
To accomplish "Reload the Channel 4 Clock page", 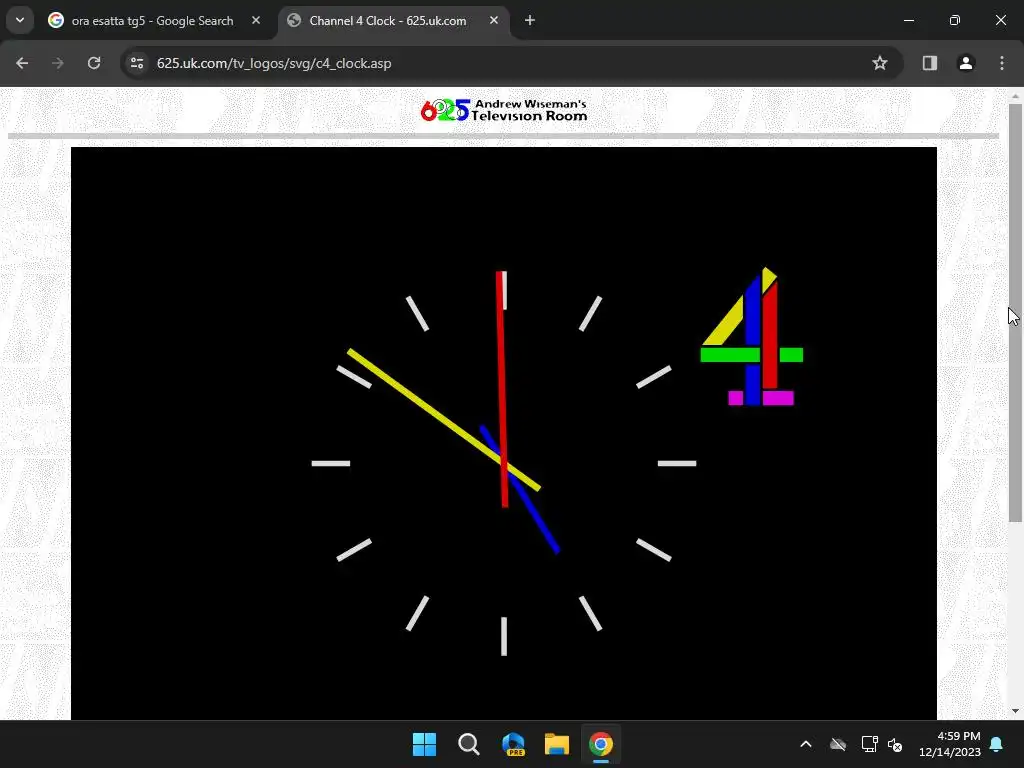I will (94, 63).
